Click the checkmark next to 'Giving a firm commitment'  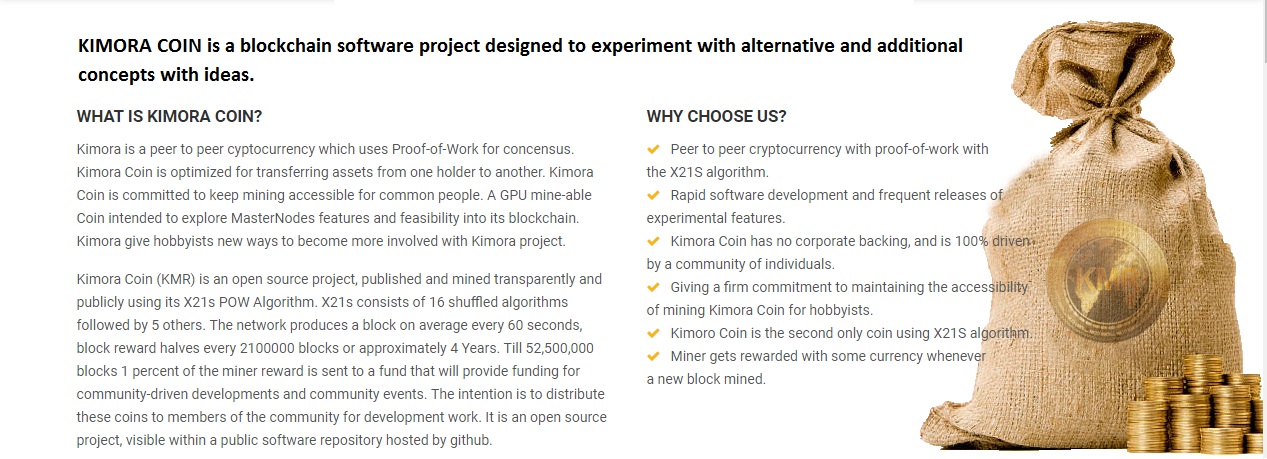[x=653, y=287]
